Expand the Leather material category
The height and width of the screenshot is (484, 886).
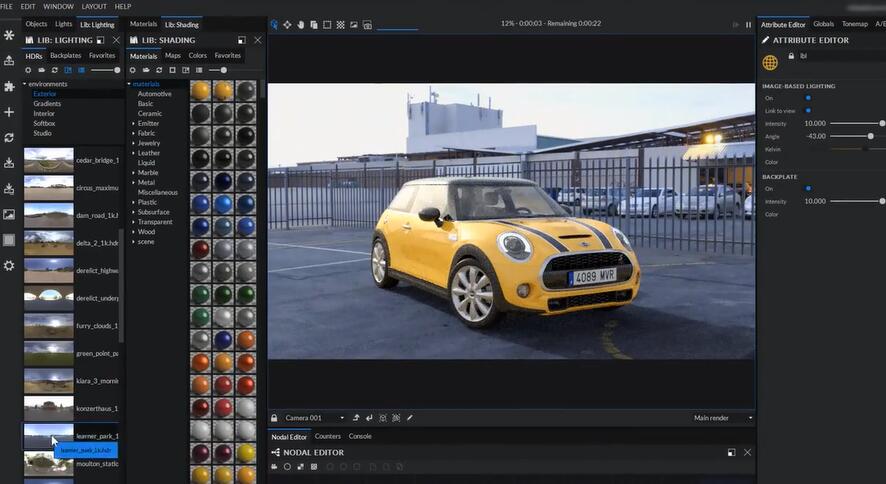[x=134, y=153]
